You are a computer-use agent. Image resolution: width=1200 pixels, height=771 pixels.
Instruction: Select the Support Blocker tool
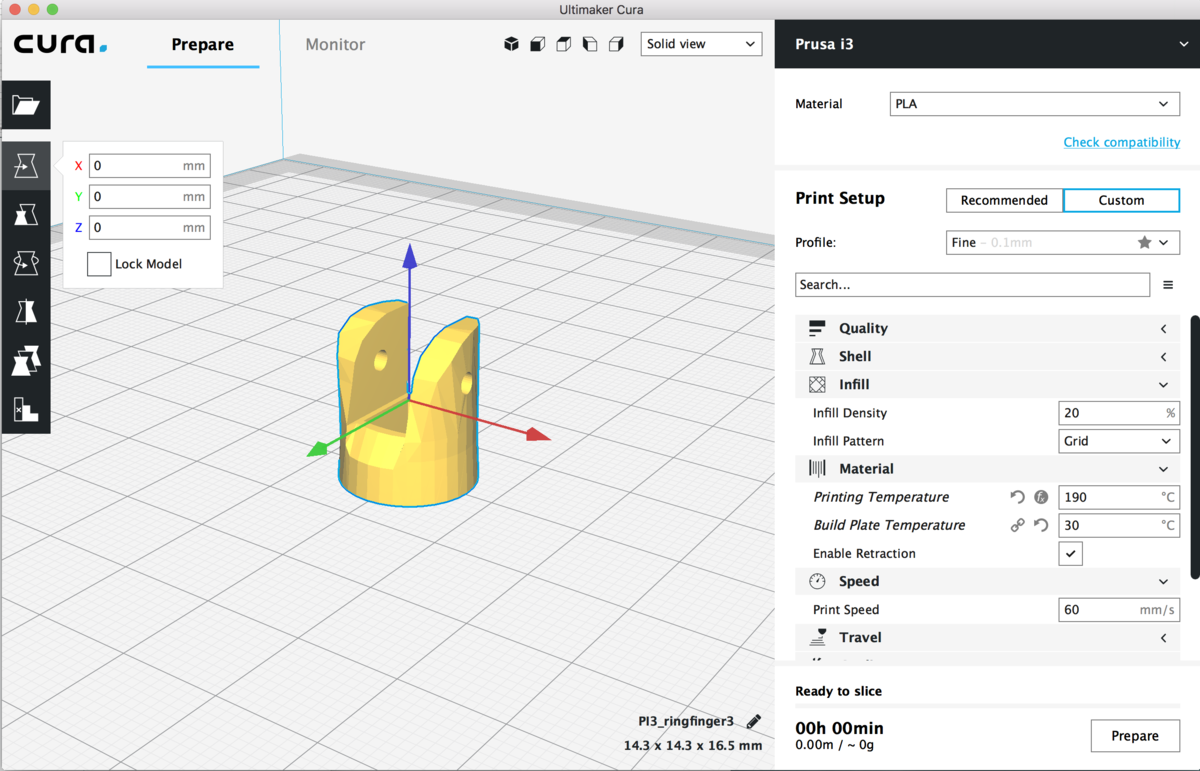[x=26, y=409]
